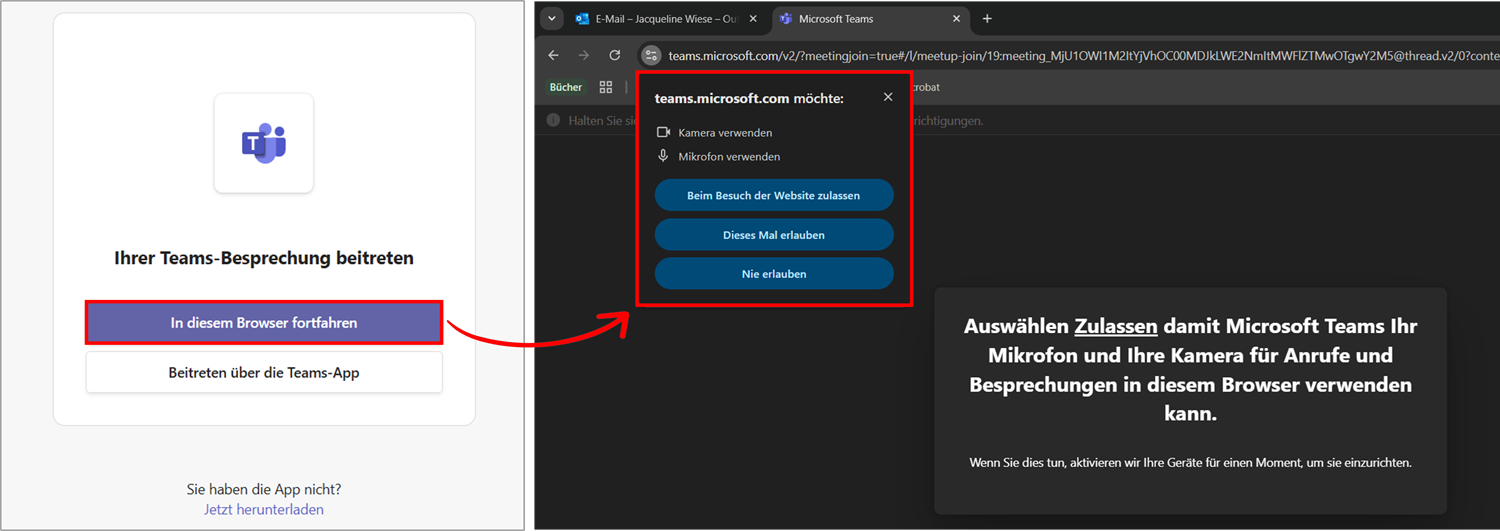1500x531 pixels.
Task: Click 'Nie erlauben' button
Action: [774, 274]
